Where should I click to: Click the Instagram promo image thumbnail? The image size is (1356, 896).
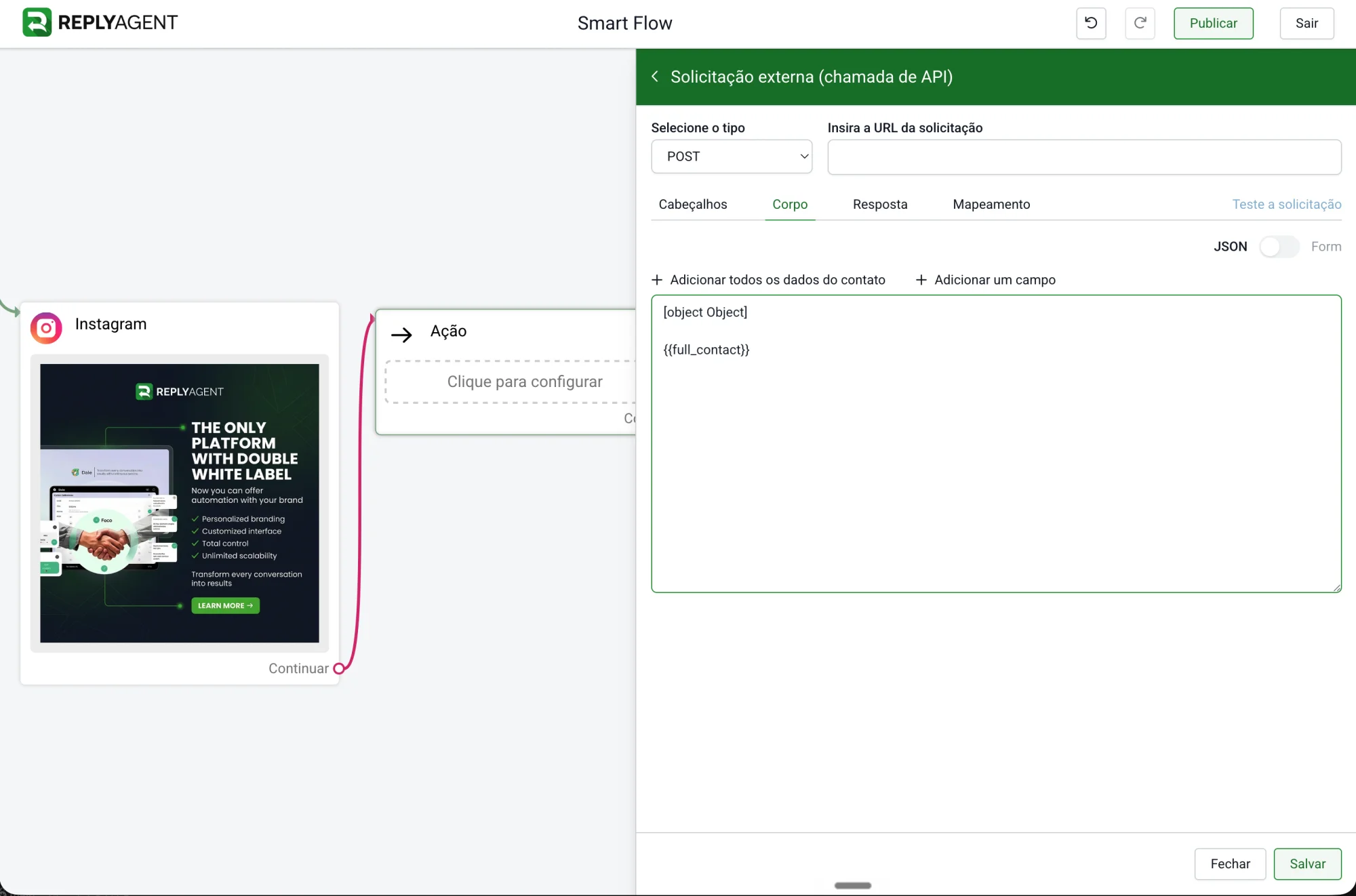(179, 504)
